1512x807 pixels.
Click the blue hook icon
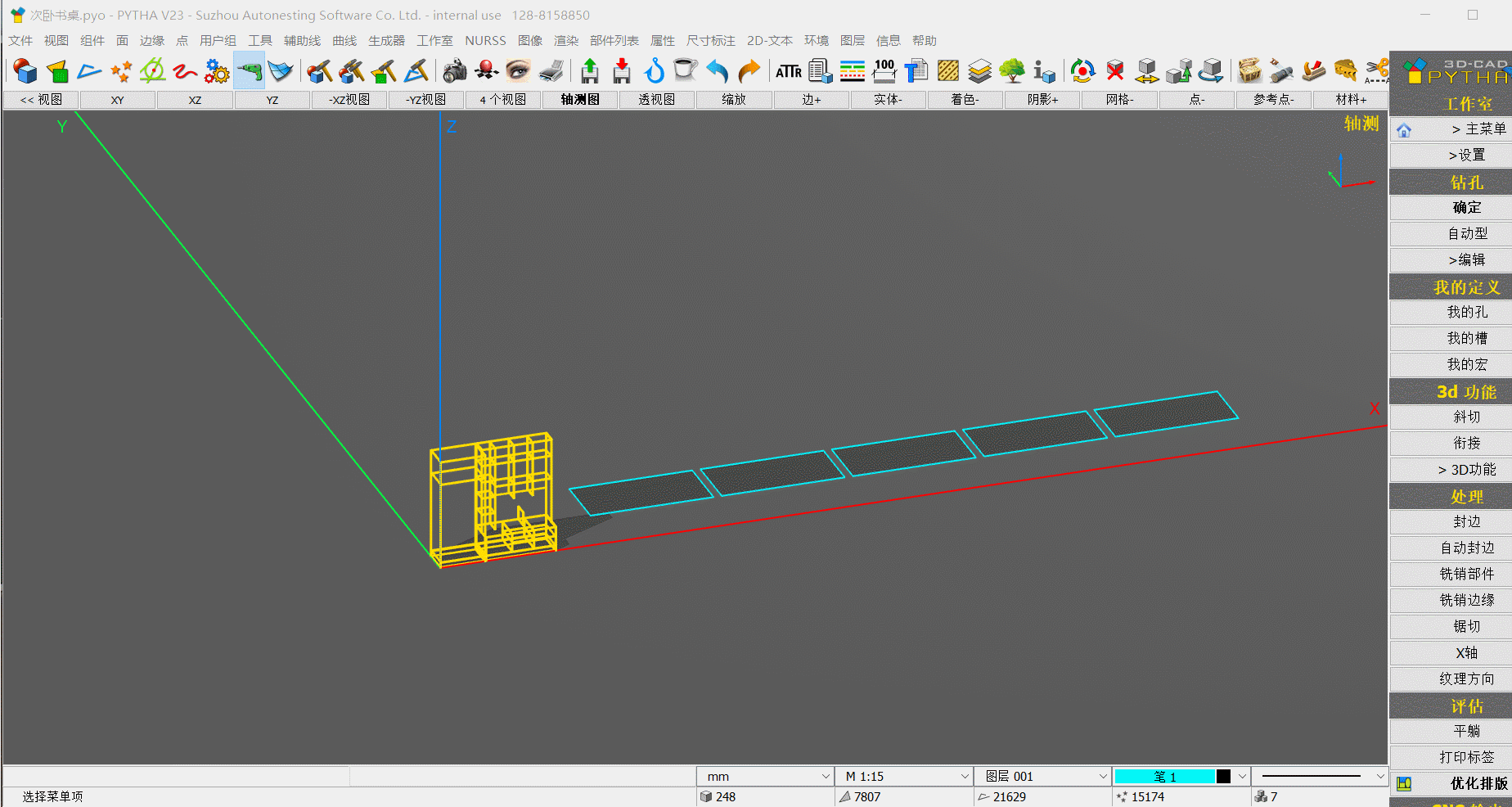click(654, 71)
